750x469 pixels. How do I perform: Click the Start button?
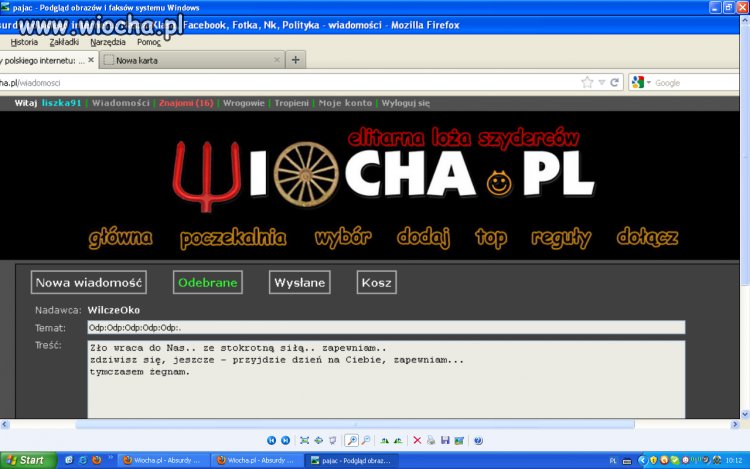pyautogui.click(x=28, y=460)
